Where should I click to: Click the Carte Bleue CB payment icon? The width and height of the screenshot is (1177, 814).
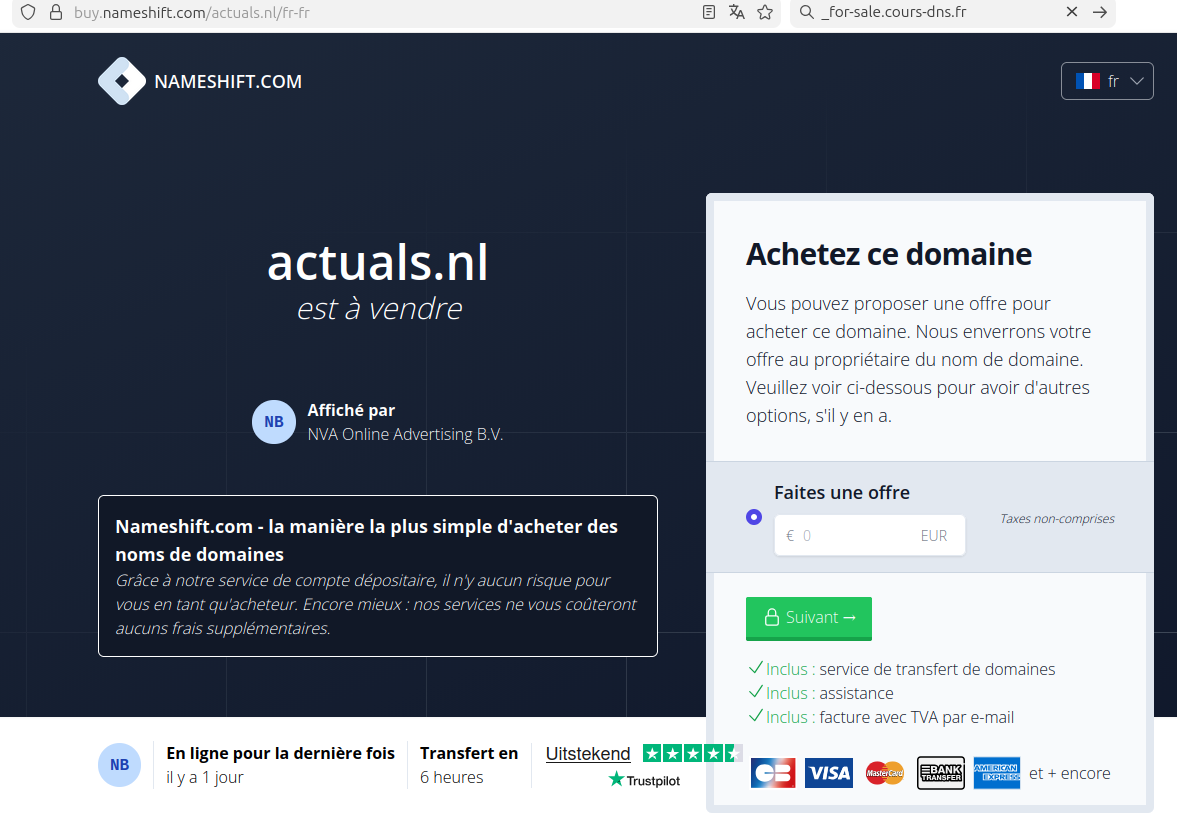coord(773,773)
